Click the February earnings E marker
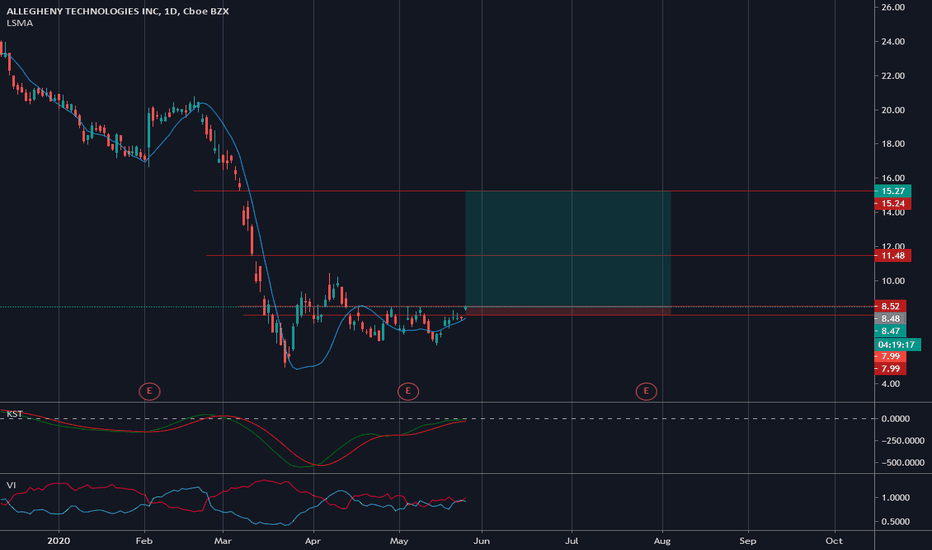932x550 pixels. 149,391
